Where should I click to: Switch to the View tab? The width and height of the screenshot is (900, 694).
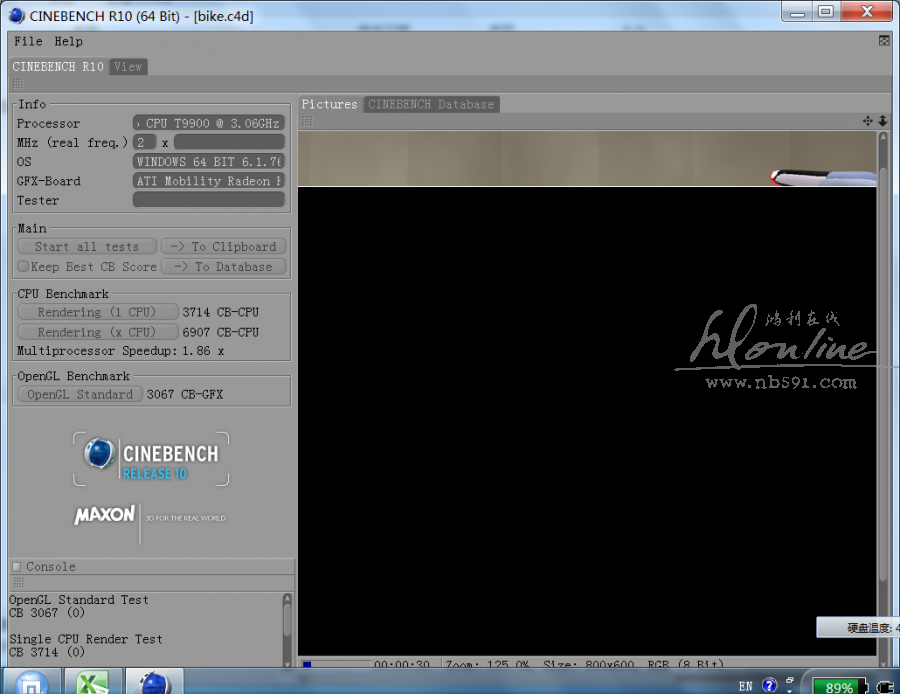128,66
